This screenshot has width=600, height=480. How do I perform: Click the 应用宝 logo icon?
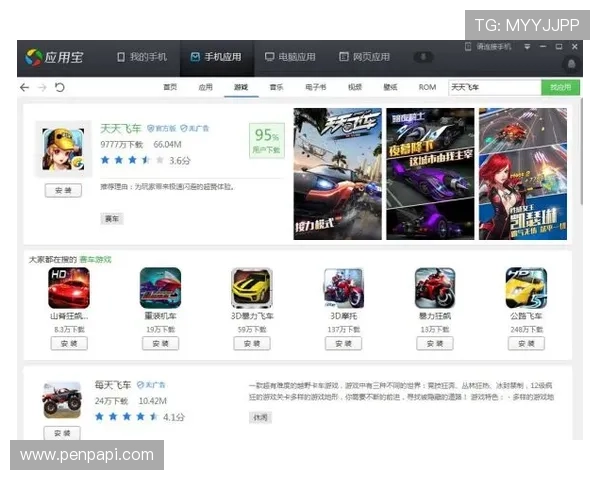34,57
